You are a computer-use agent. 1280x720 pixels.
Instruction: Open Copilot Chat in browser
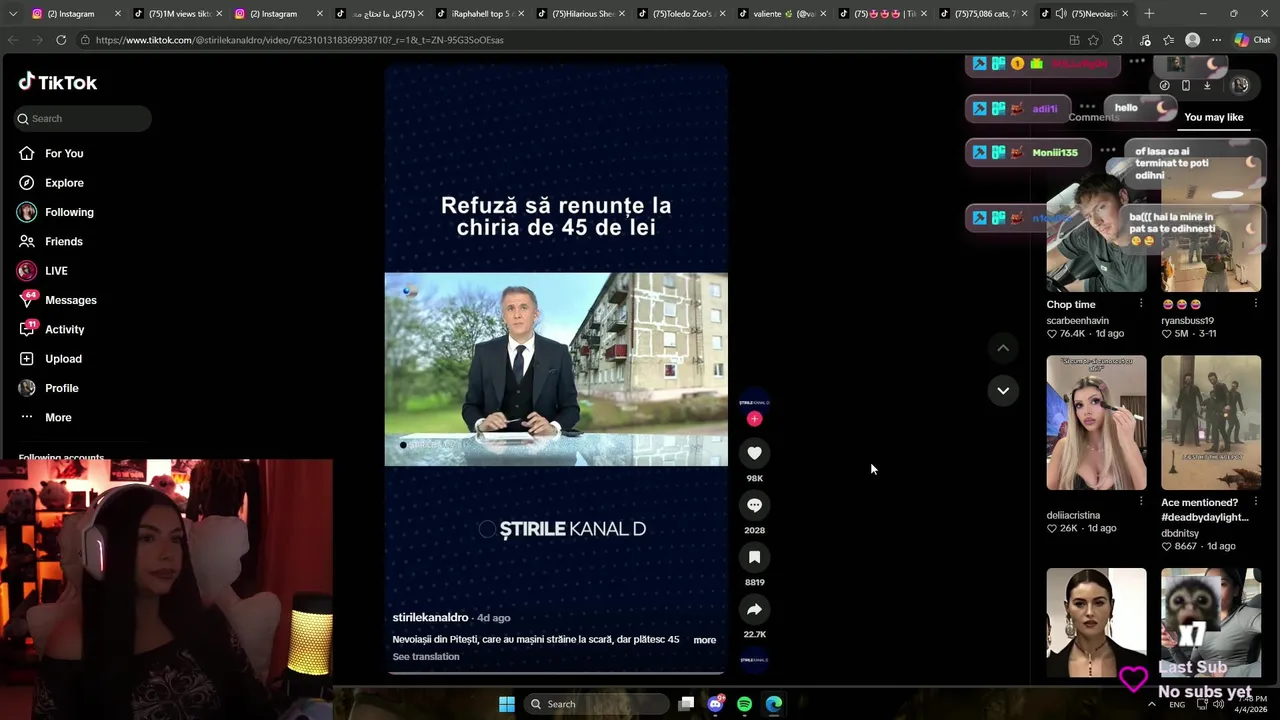(x=1252, y=40)
